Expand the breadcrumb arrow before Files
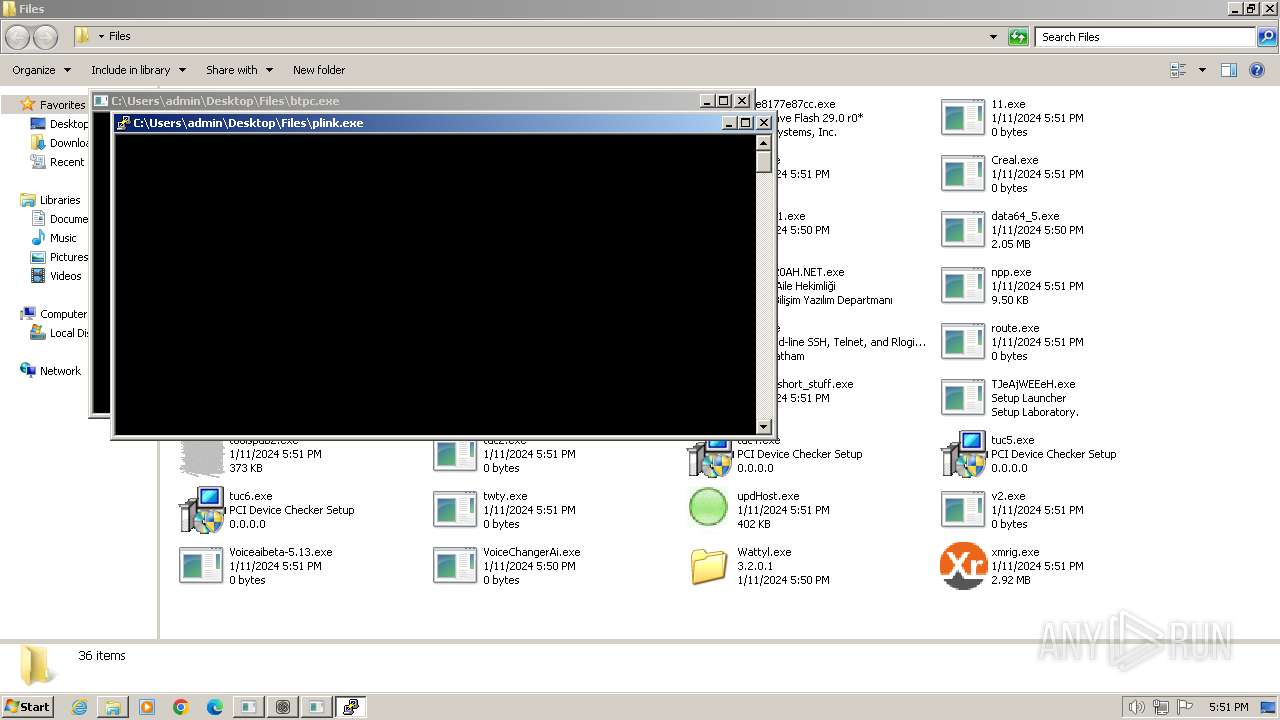The image size is (1280, 720). 101,36
